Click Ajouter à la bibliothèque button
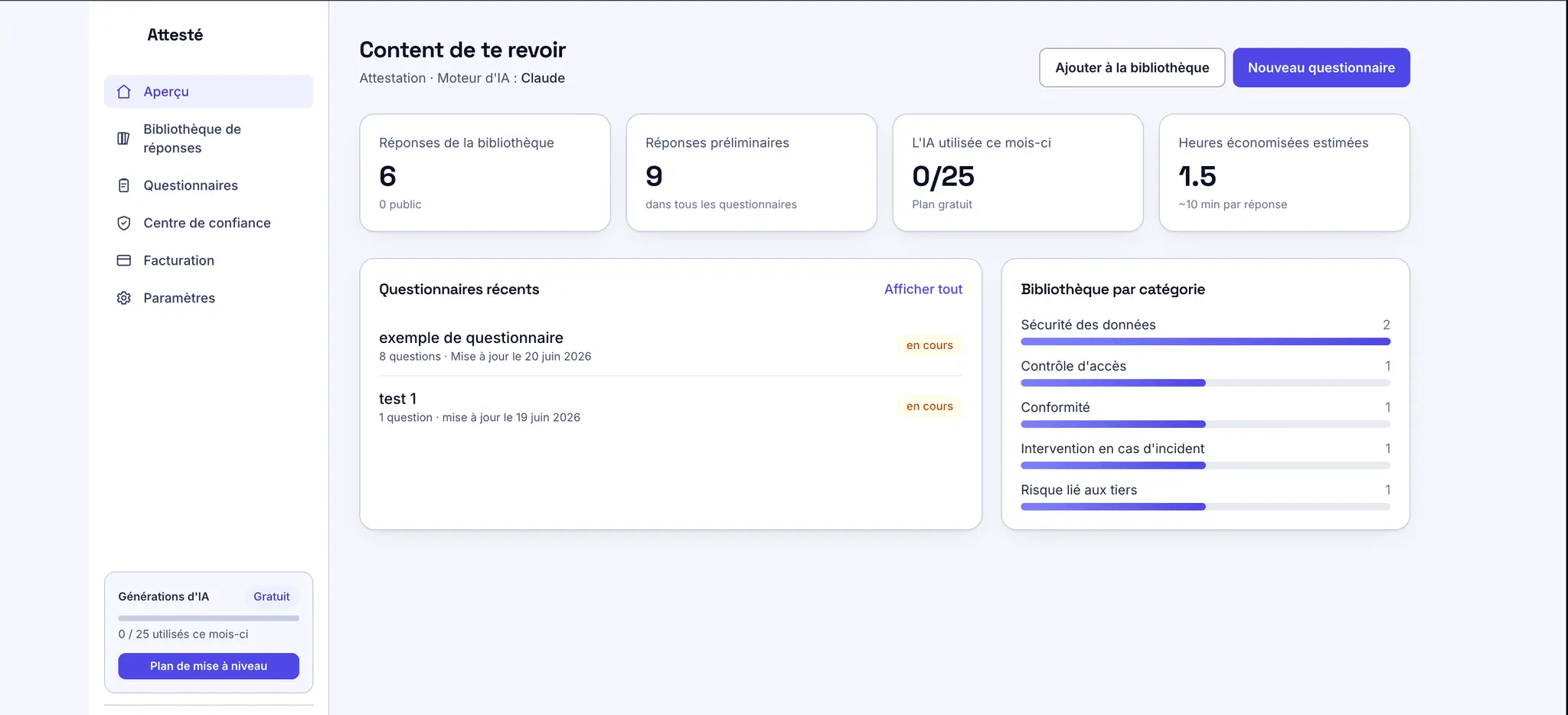Viewport: 1568px width, 715px height. [x=1132, y=67]
